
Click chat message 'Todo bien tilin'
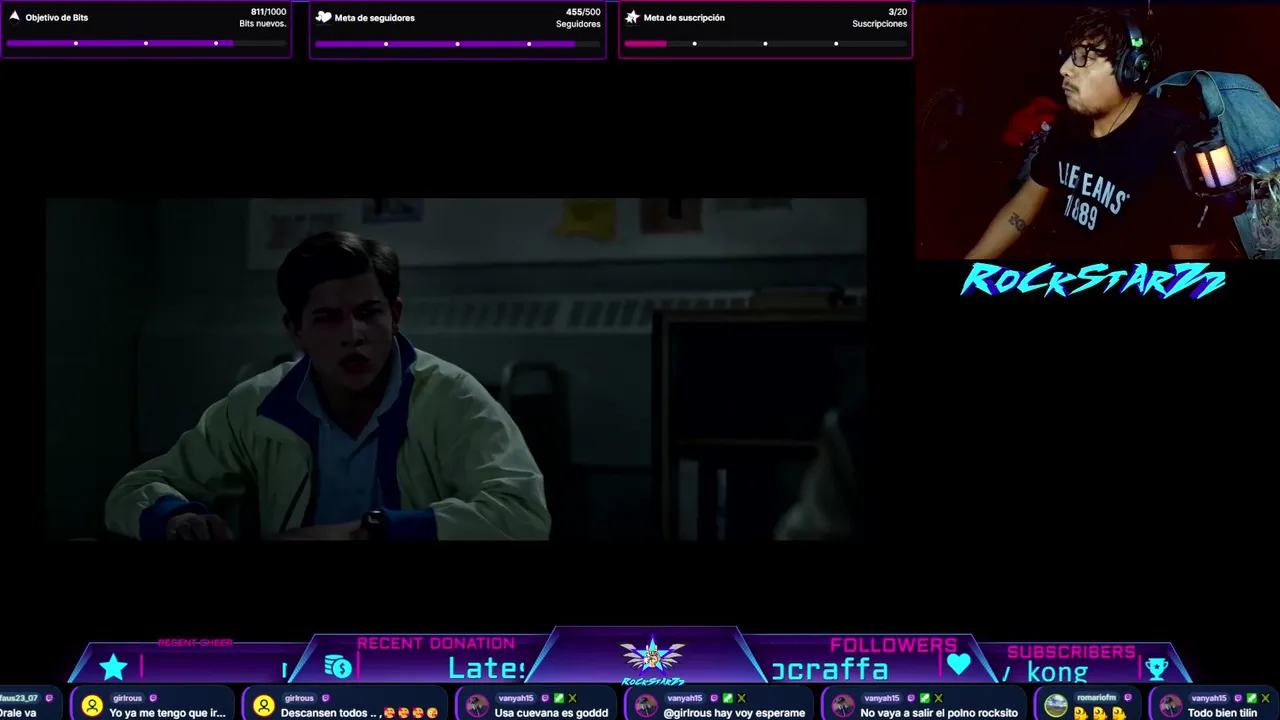[1222, 713]
